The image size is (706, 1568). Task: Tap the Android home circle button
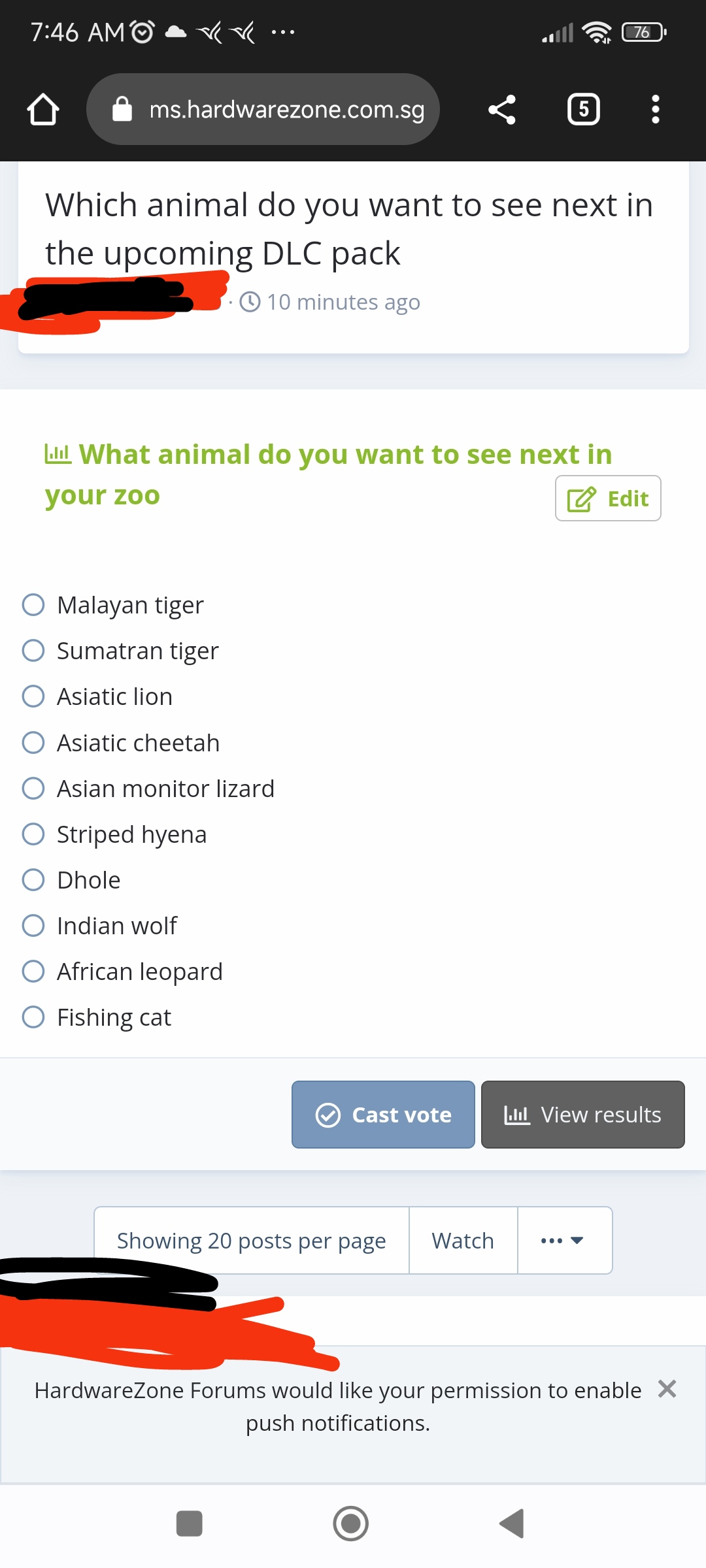click(x=351, y=1524)
